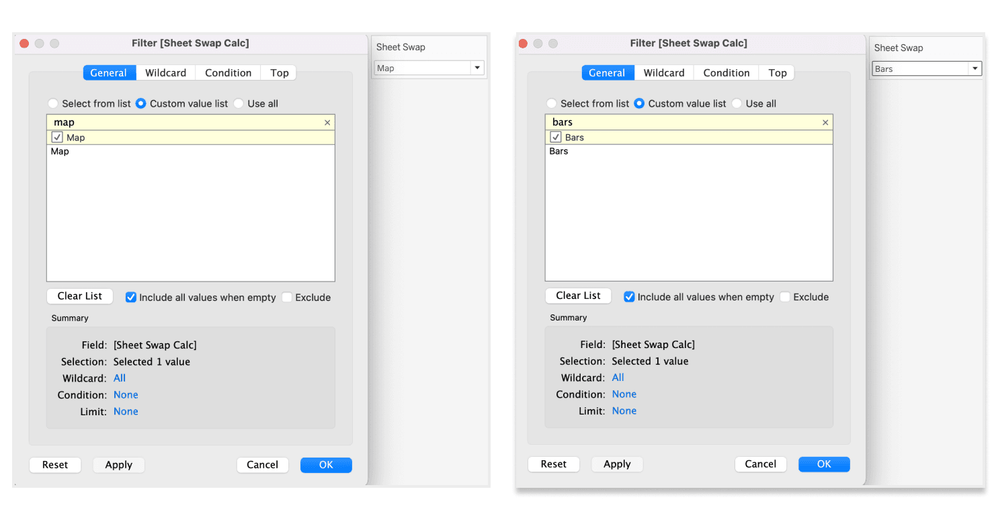This screenshot has height=520, width=1000.
Task: Switch to General tab in right dialog
Action: tap(607, 73)
